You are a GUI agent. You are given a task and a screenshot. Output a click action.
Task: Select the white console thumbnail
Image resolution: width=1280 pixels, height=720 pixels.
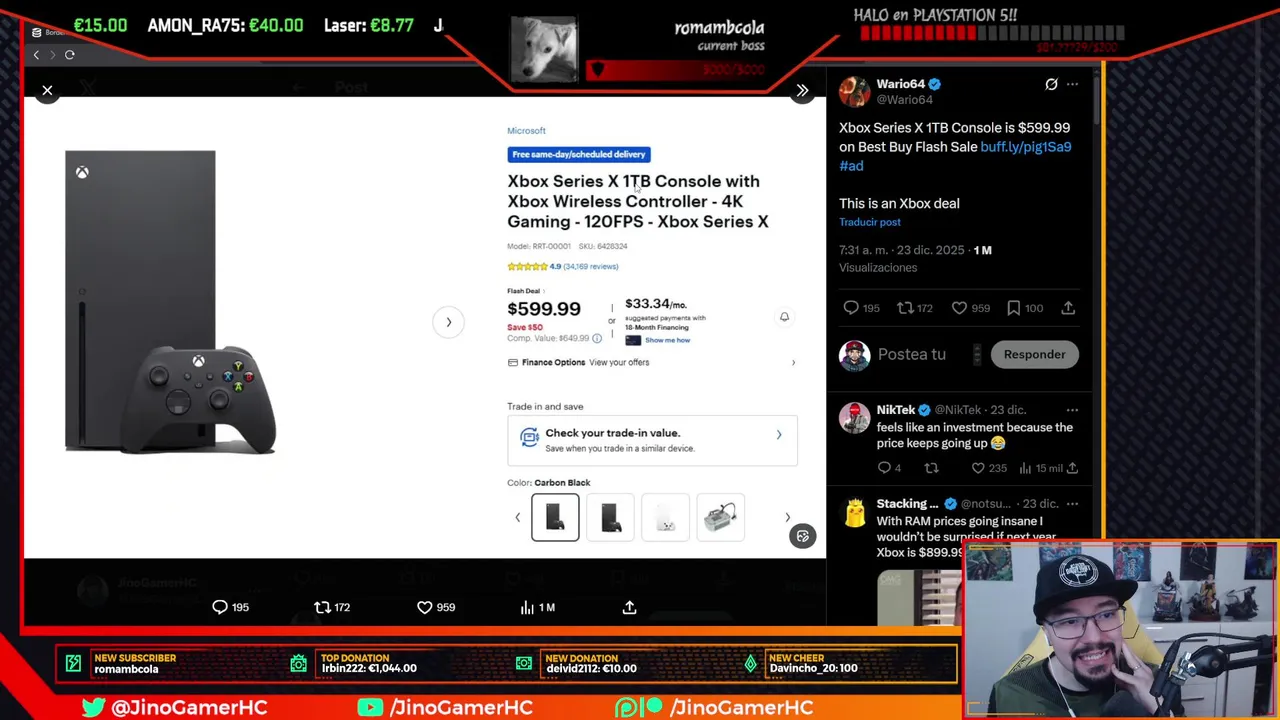[x=665, y=517]
